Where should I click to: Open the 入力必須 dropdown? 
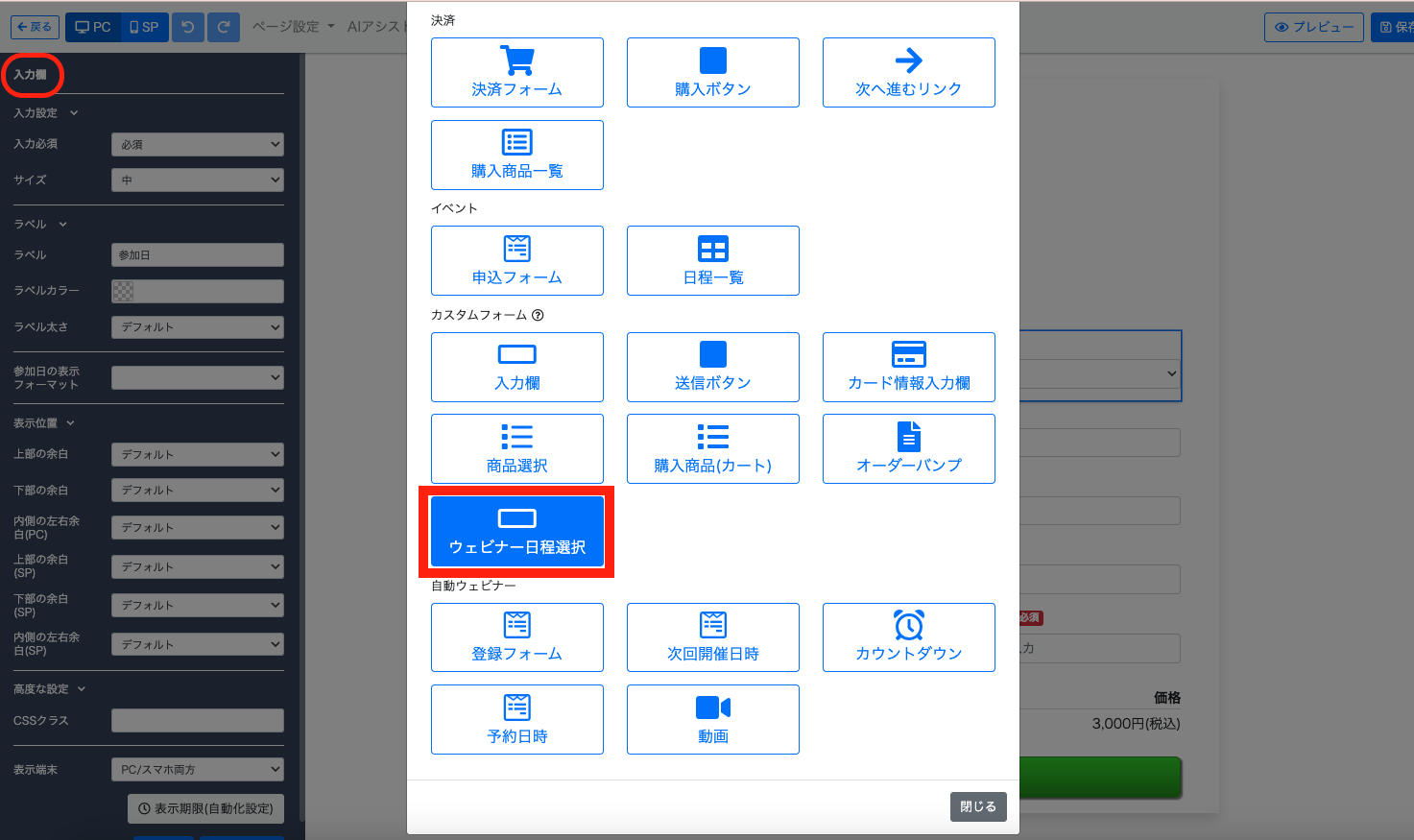point(197,144)
